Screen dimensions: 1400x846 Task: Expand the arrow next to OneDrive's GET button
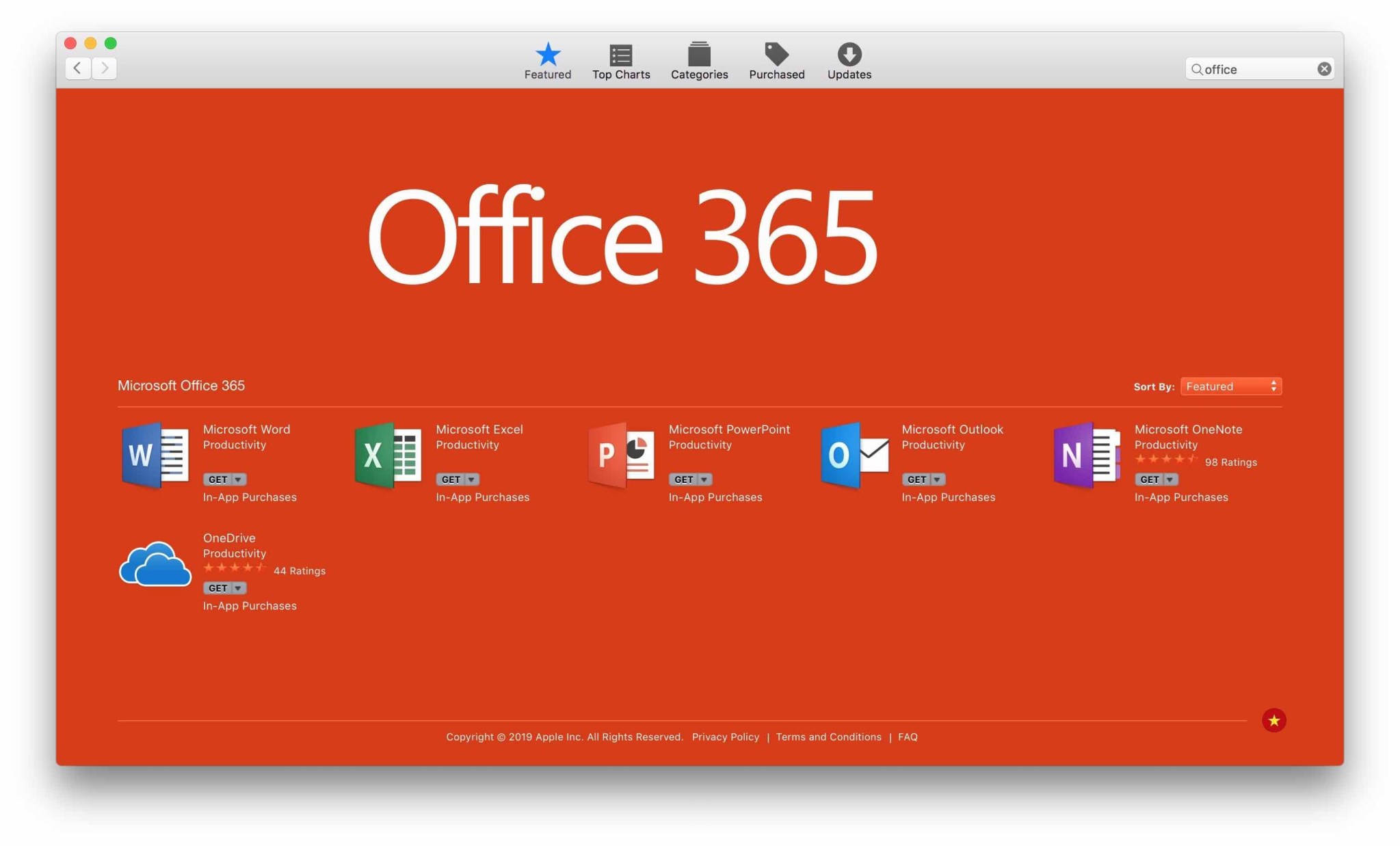pyautogui.click(x=238, y=588)
